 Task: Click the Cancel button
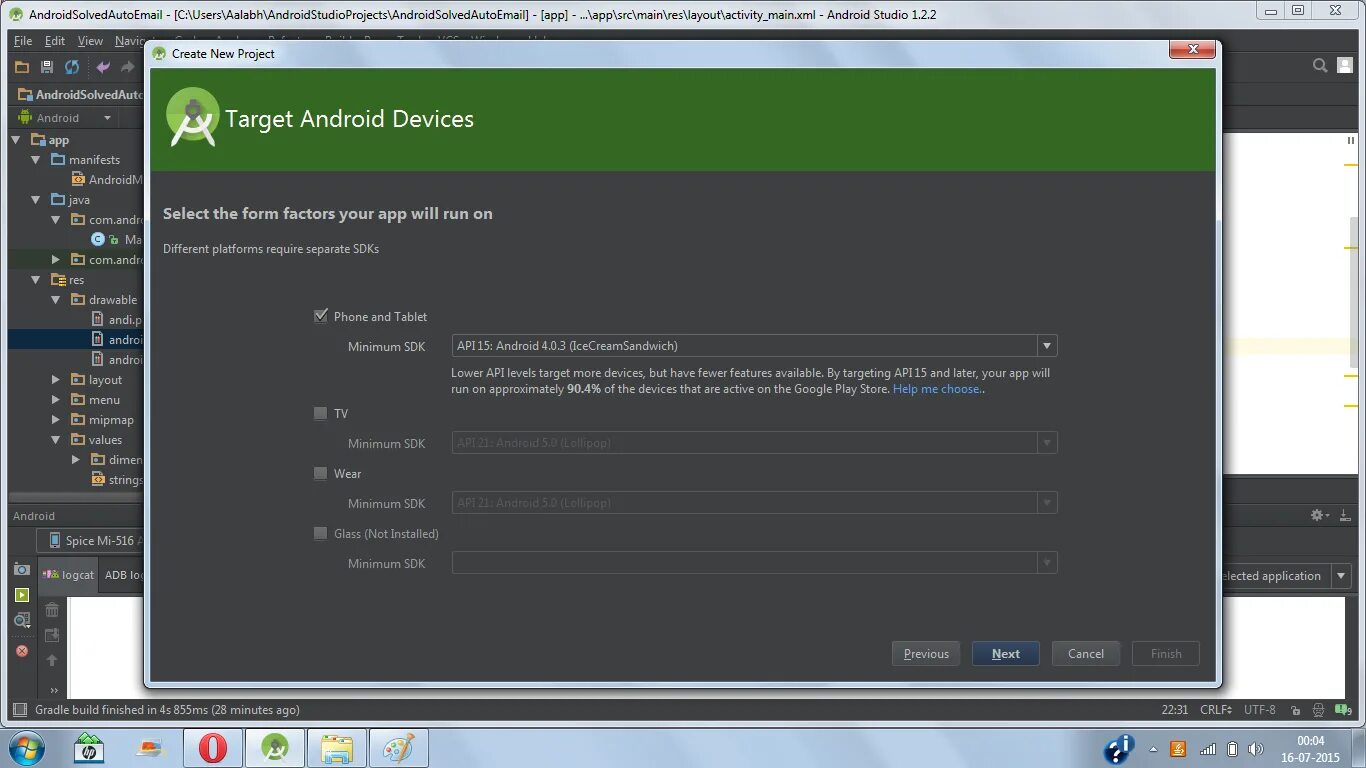click(x=1086, y=654)
